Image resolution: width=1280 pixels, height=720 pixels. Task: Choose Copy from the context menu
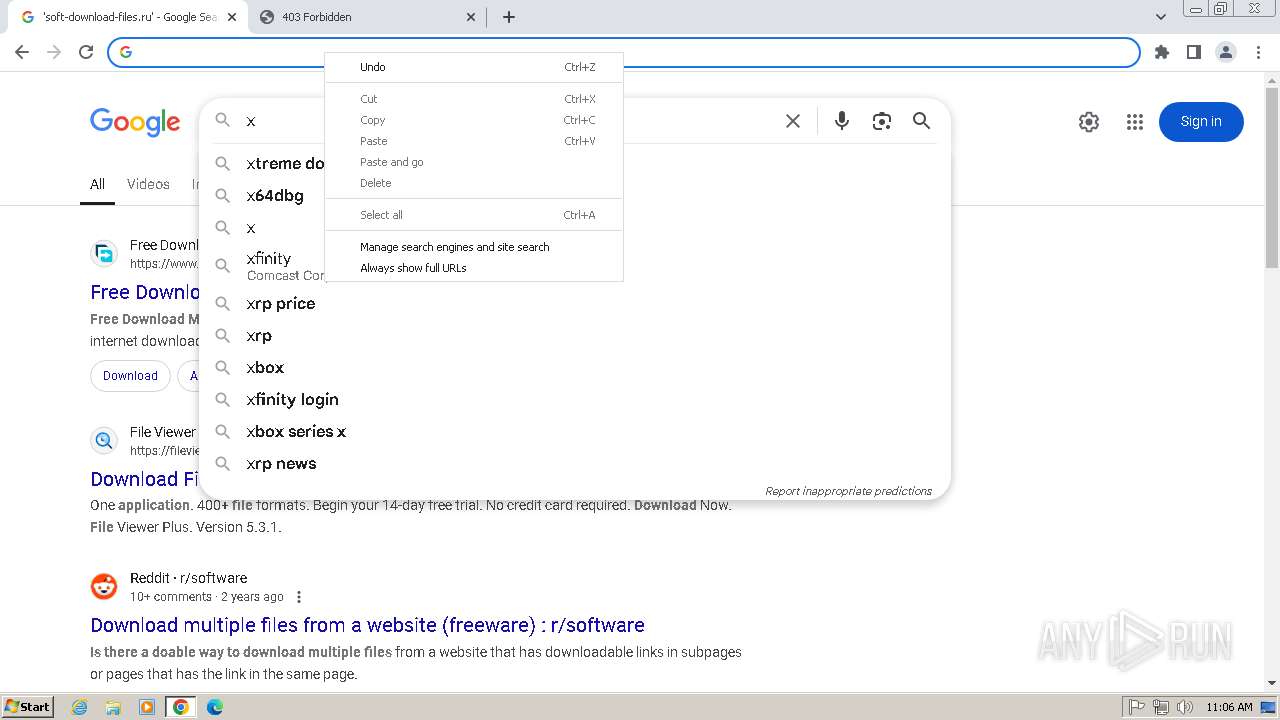click(474, 120)
